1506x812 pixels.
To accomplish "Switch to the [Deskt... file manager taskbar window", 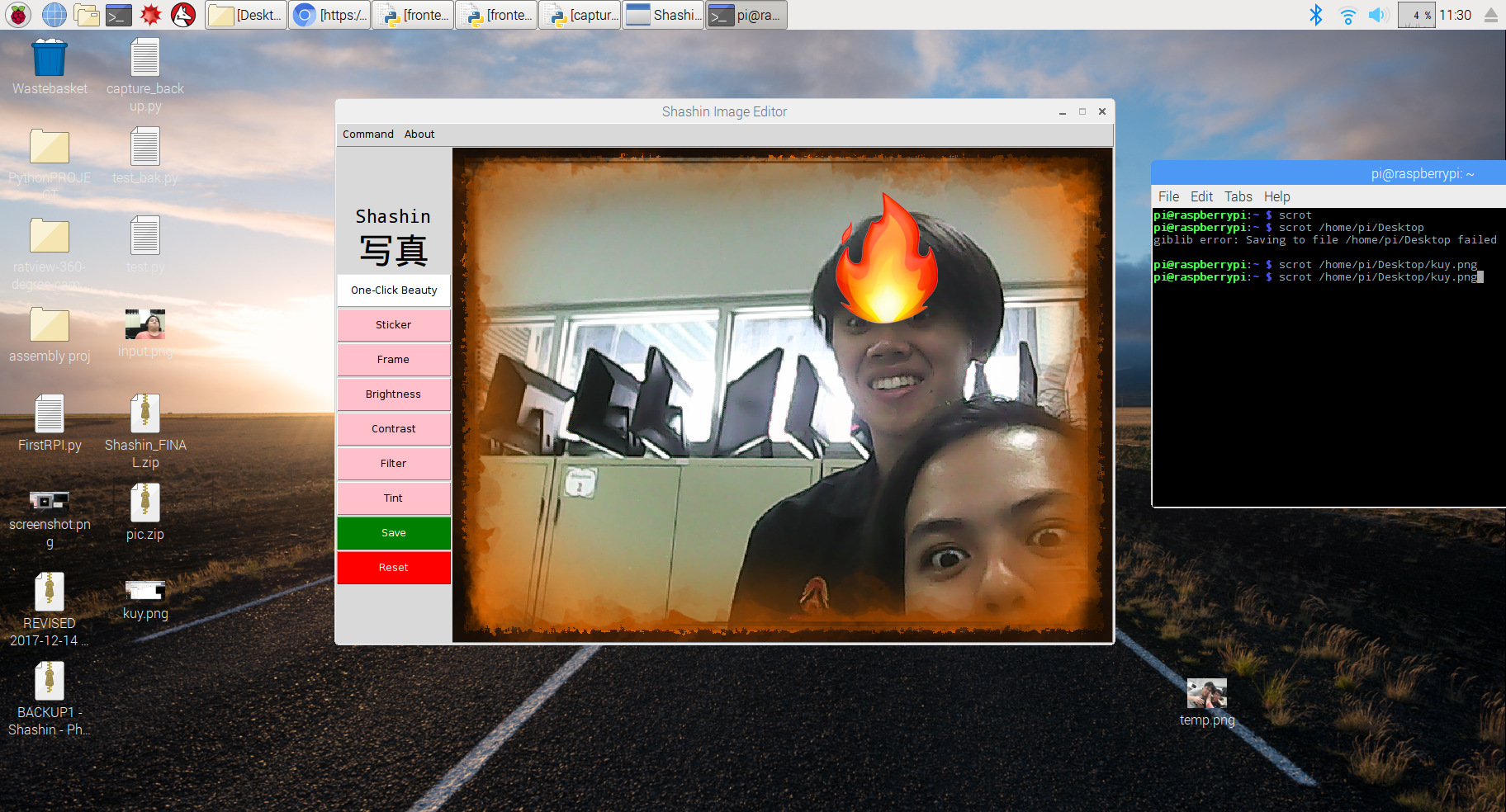I will click(246, 15).
